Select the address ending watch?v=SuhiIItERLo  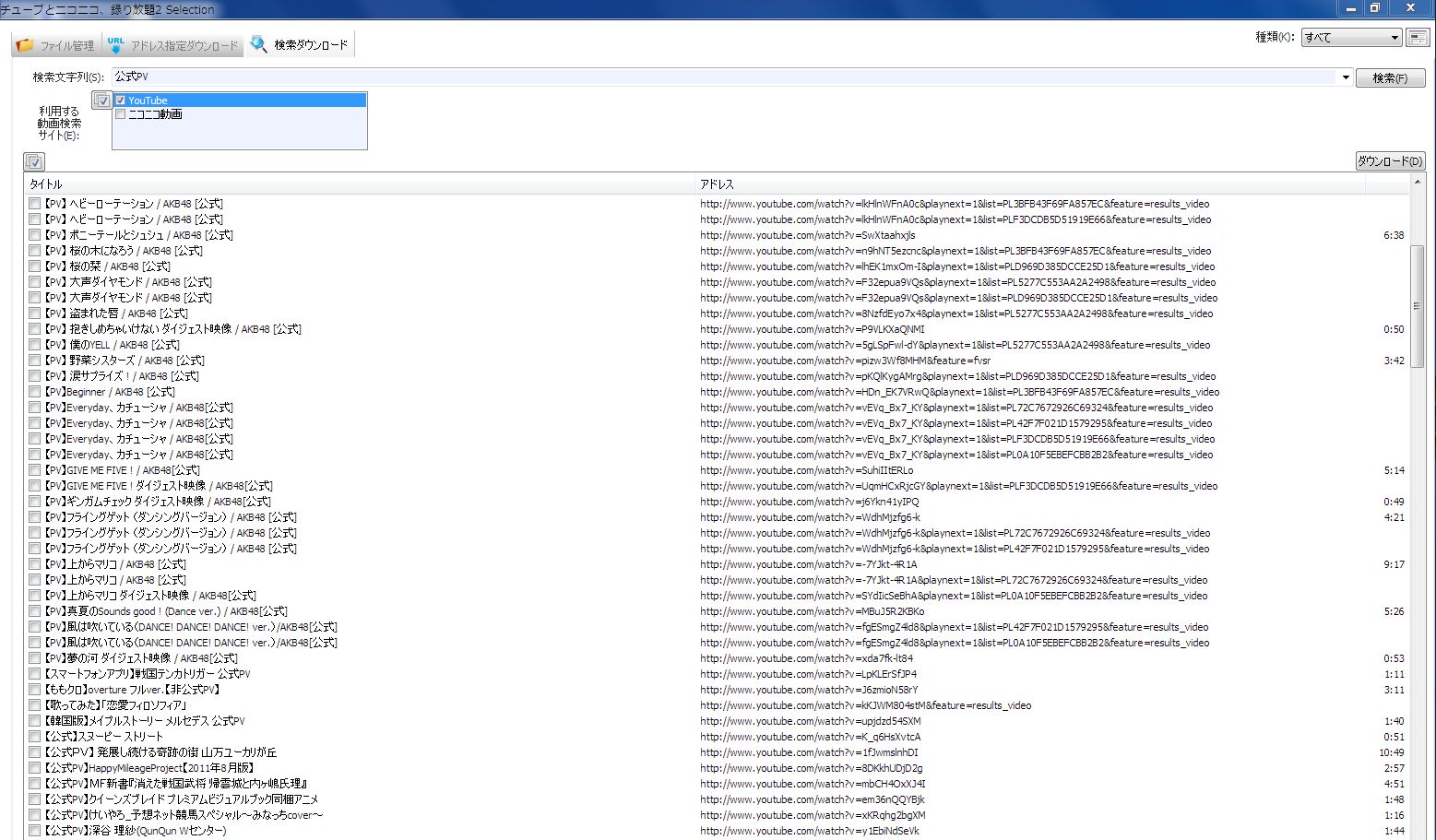click(807, 470)
